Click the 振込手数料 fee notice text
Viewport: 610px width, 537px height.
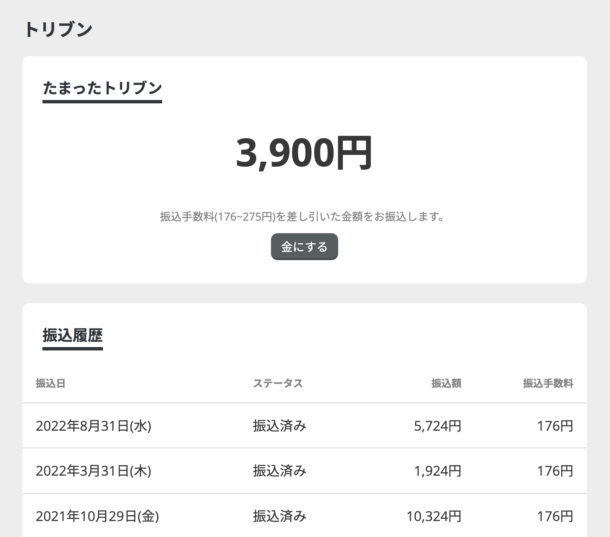point(304,216)
